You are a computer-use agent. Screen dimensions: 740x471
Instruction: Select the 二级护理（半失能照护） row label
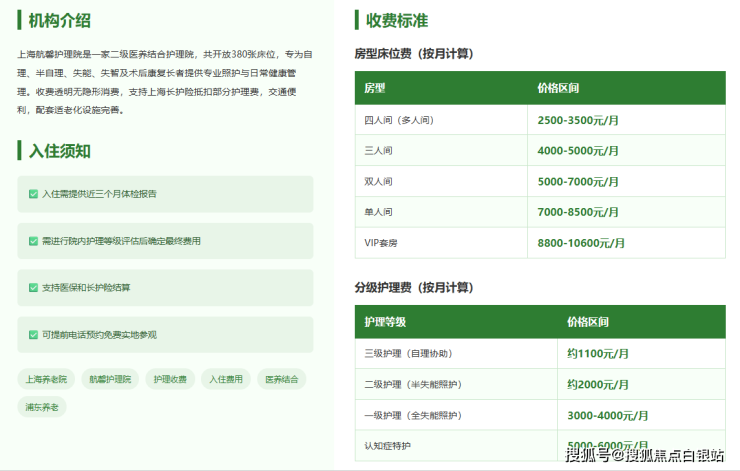pos(413,384)
